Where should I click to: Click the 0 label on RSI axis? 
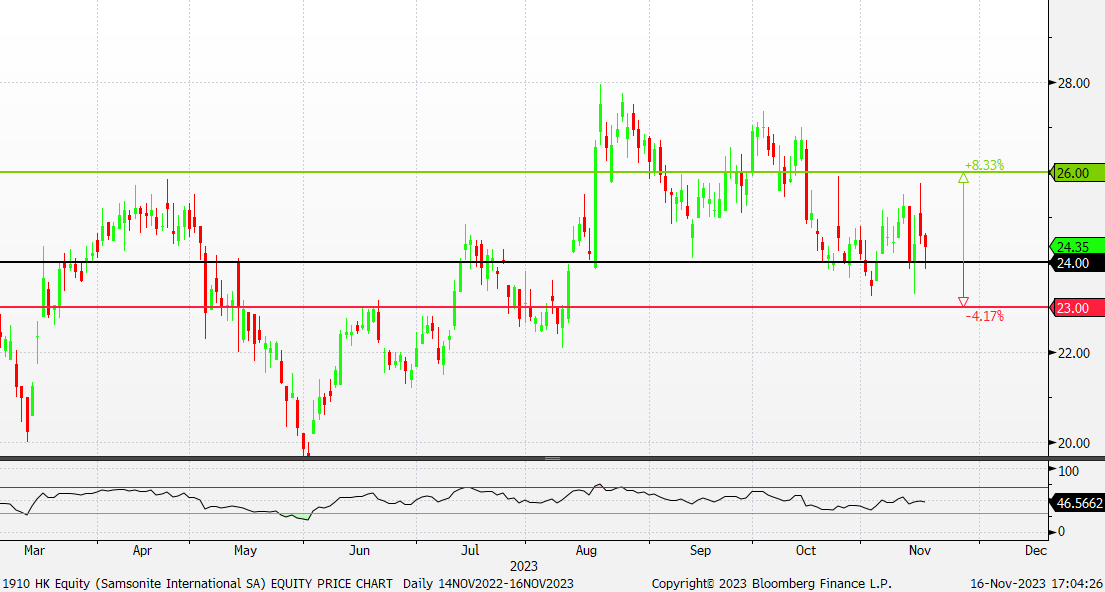[x=1062, y=531]
